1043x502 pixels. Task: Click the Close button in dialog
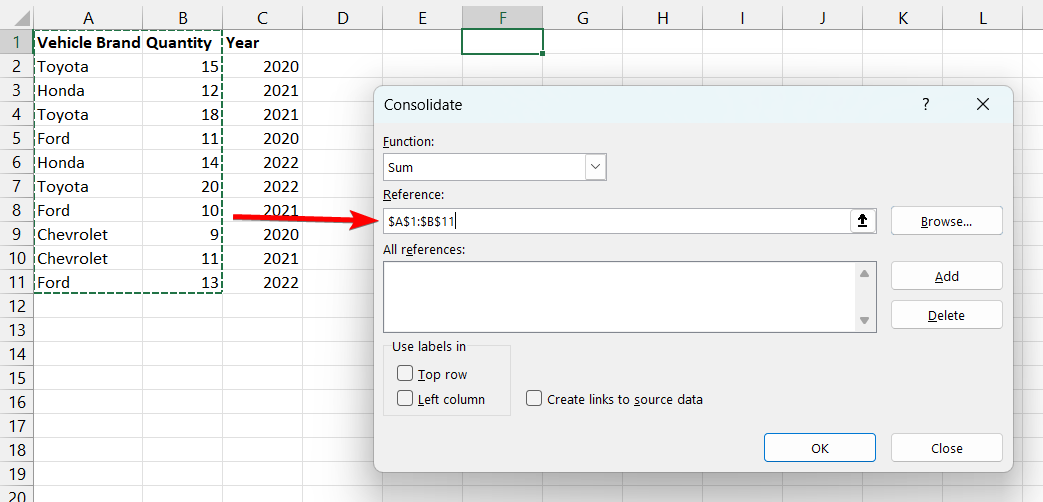pyautogui.click(x=946, y=448)
